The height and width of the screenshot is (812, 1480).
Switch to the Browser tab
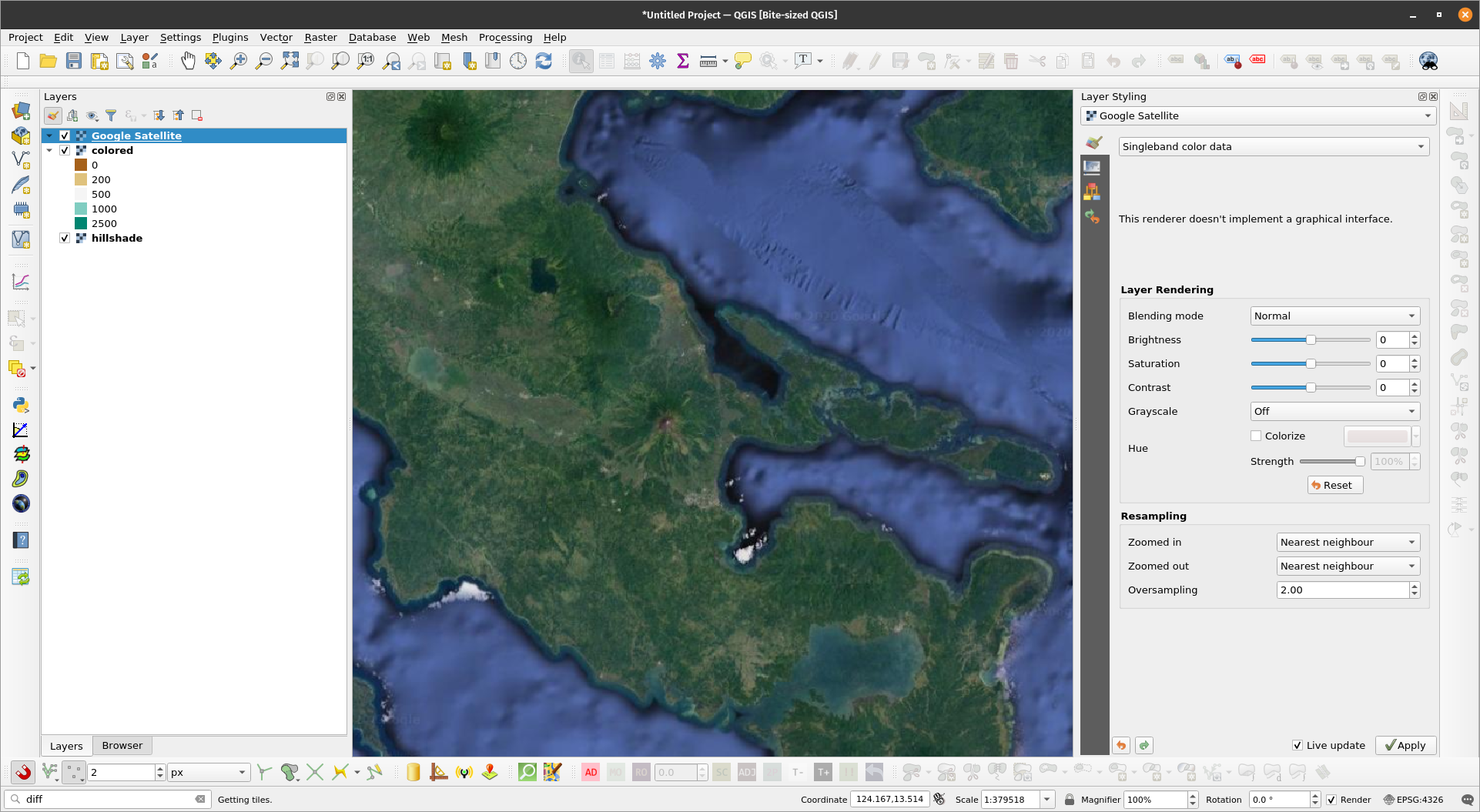[122, 745]
